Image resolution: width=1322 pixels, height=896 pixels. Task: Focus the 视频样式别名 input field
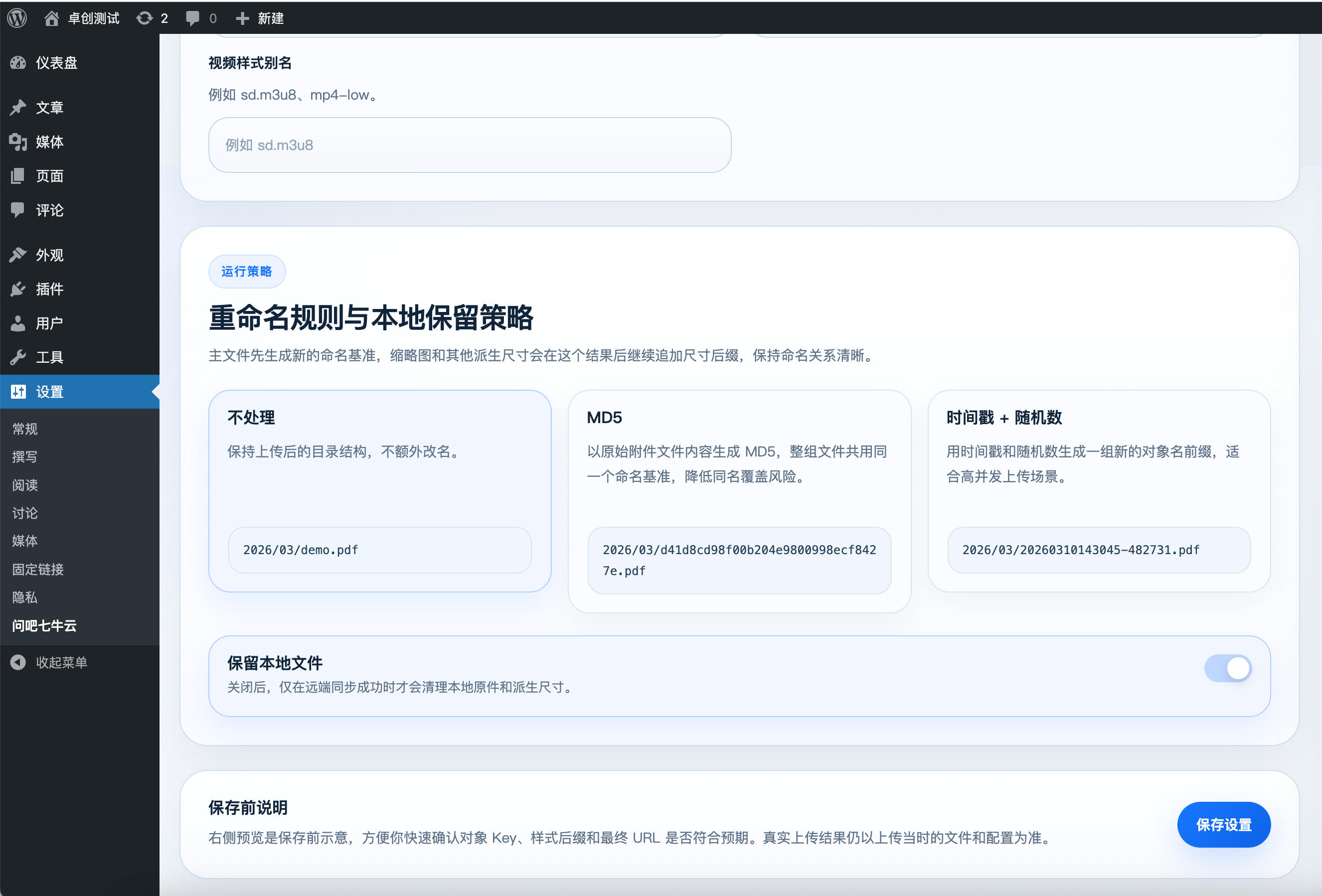point(469,145)
